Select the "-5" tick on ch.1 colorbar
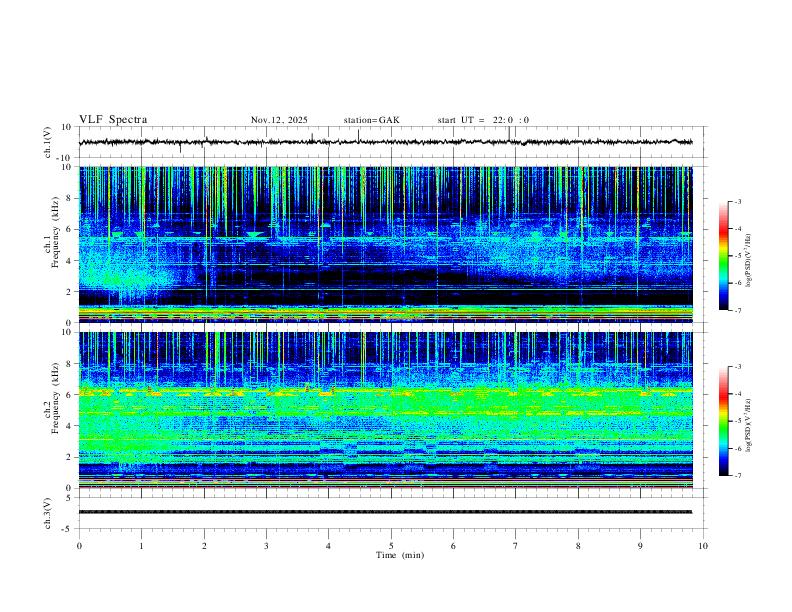Screen dimensions: 792x612 click(x=738, y=256)
